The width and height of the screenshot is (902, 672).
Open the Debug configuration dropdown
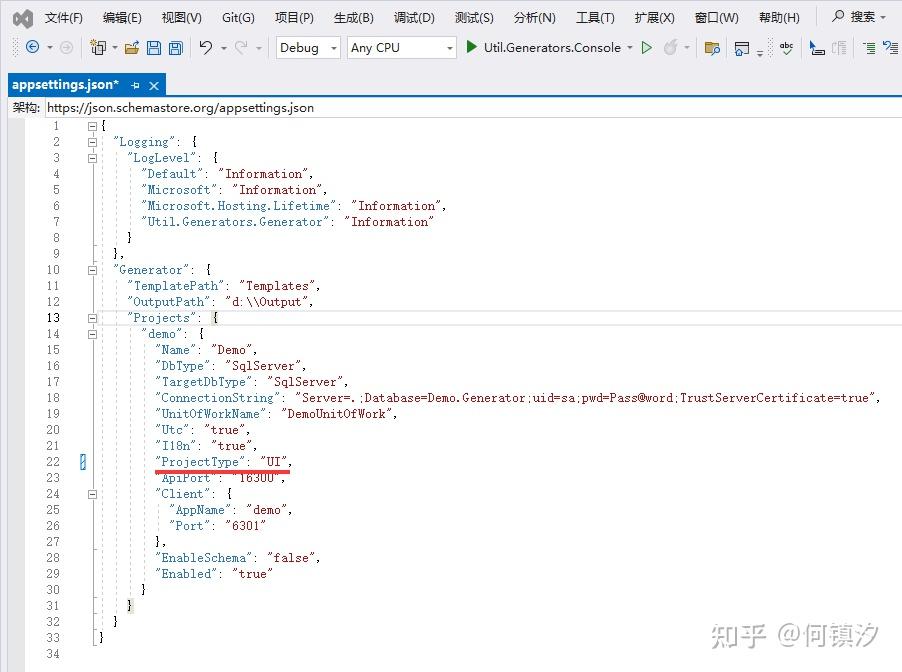tap(308, 48)
